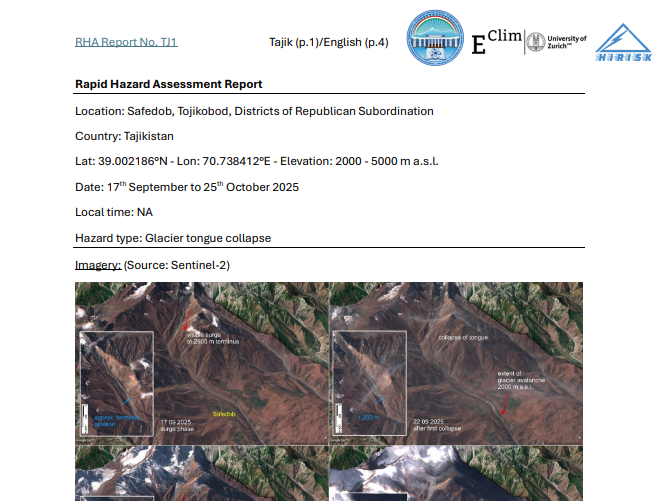This screenshot has height=501, width=663.
Task: Click the Rapid Hazard Assessment Report heading
Action: [169, 84]
